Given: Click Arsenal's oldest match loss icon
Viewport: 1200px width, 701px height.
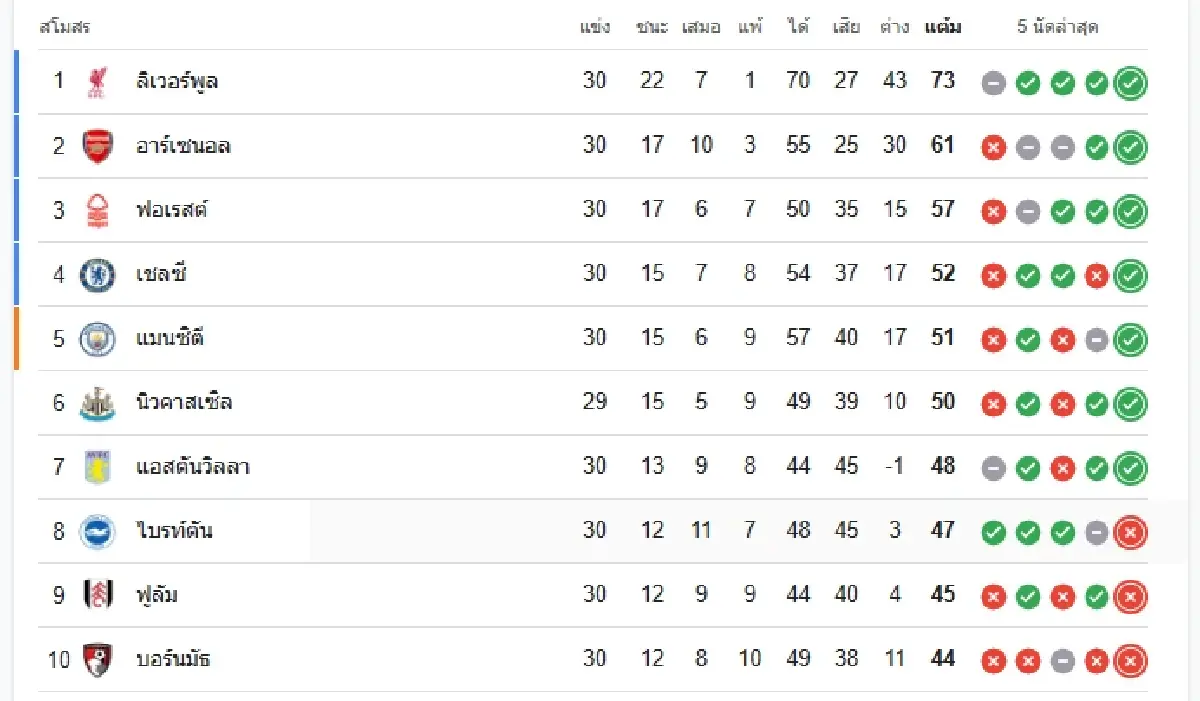Looking at the screenshot, I should [x=993, y=148].
